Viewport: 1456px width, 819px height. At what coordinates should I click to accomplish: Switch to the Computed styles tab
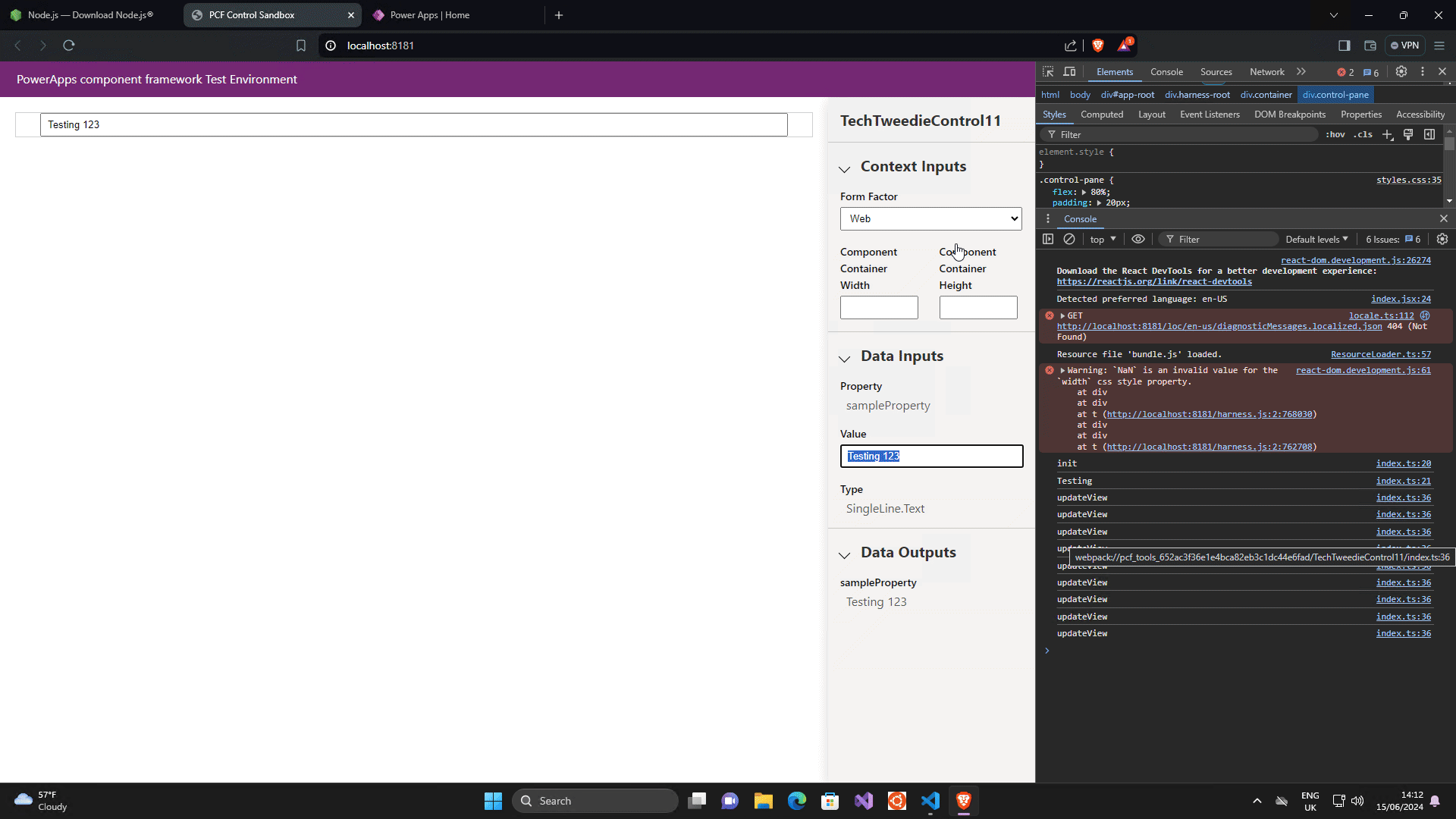pos(1102,115)
